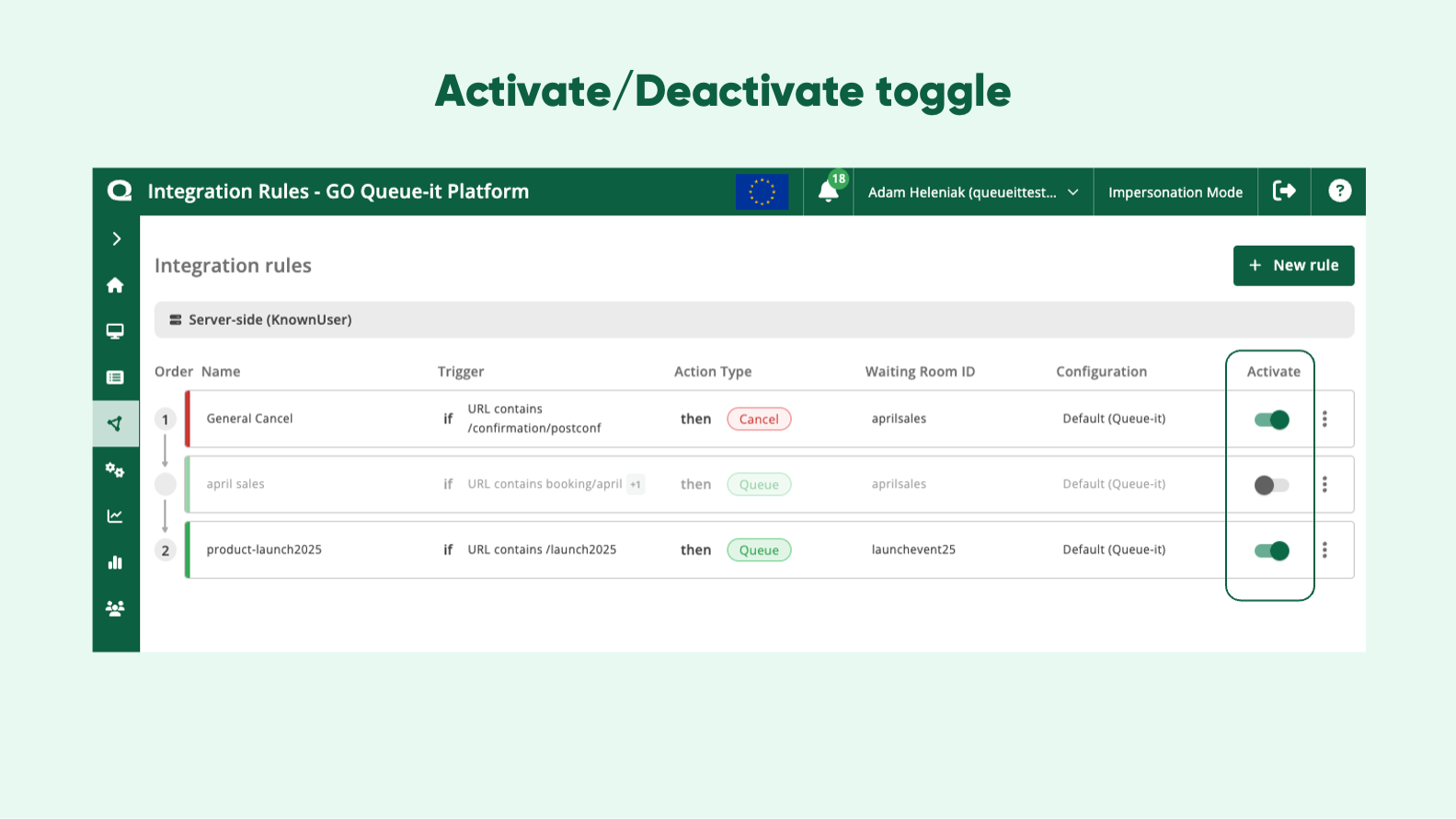Click Impersonation Mode in header

point(1175,192)
